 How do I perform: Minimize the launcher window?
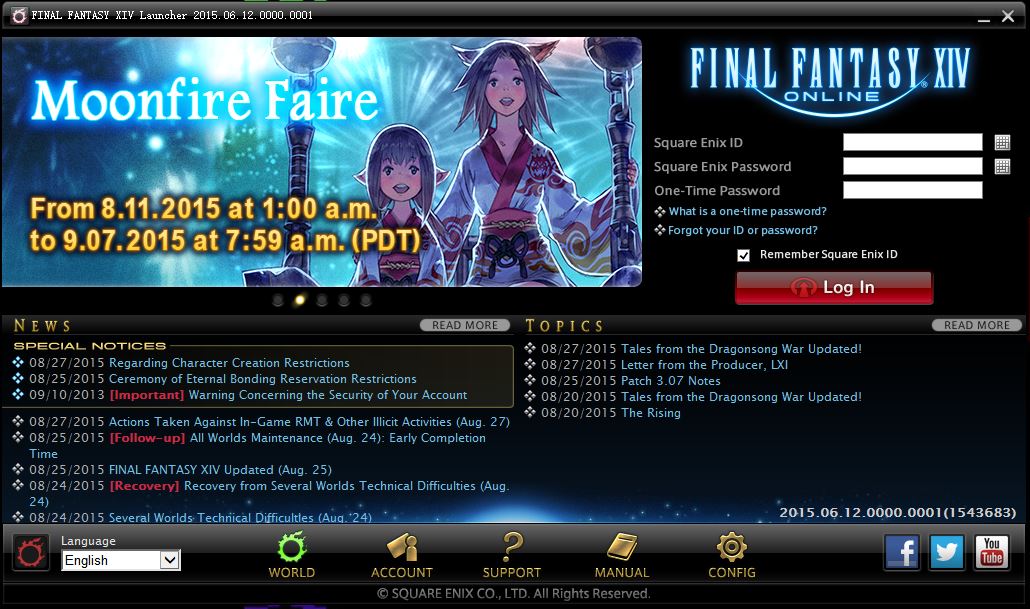pos(983,18)
